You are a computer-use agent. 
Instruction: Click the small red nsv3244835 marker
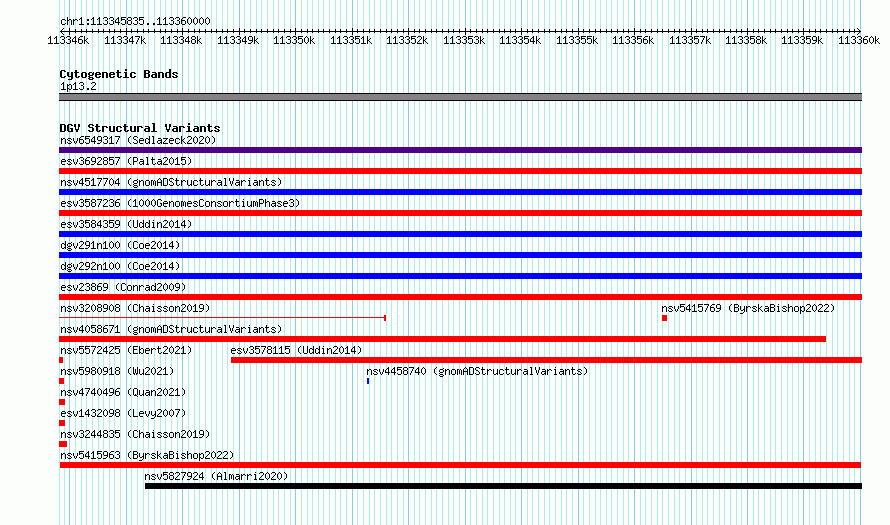tap(63, 444)
